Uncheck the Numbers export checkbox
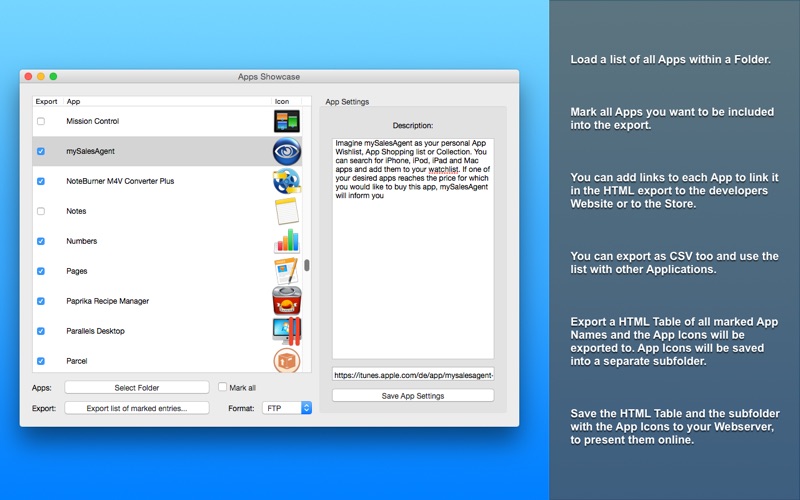Screen dimensions: 800x500 (x=41, y=241)
